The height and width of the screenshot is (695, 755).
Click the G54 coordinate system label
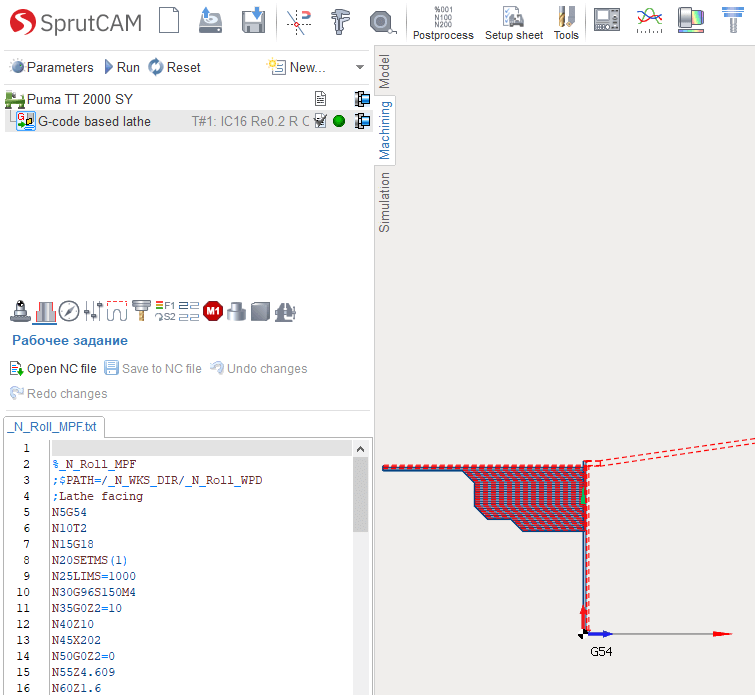[x=601, y=652]
